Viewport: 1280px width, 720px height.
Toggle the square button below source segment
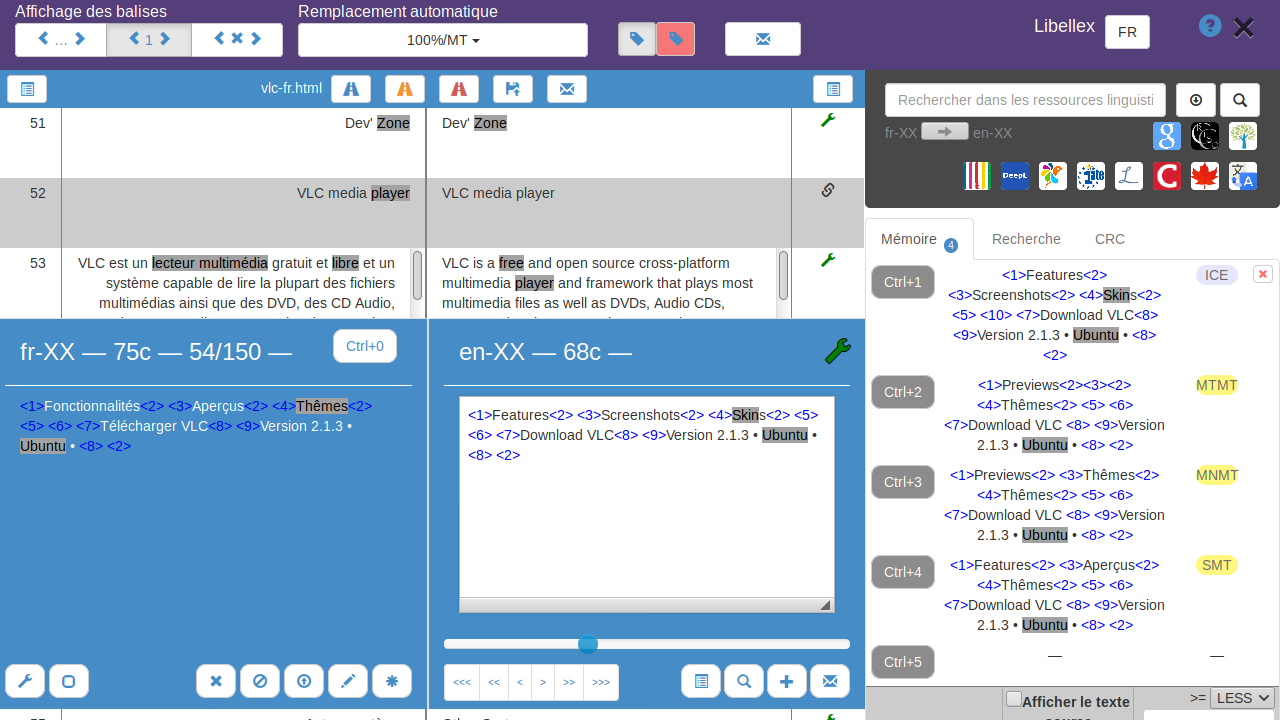click(69, 681)
